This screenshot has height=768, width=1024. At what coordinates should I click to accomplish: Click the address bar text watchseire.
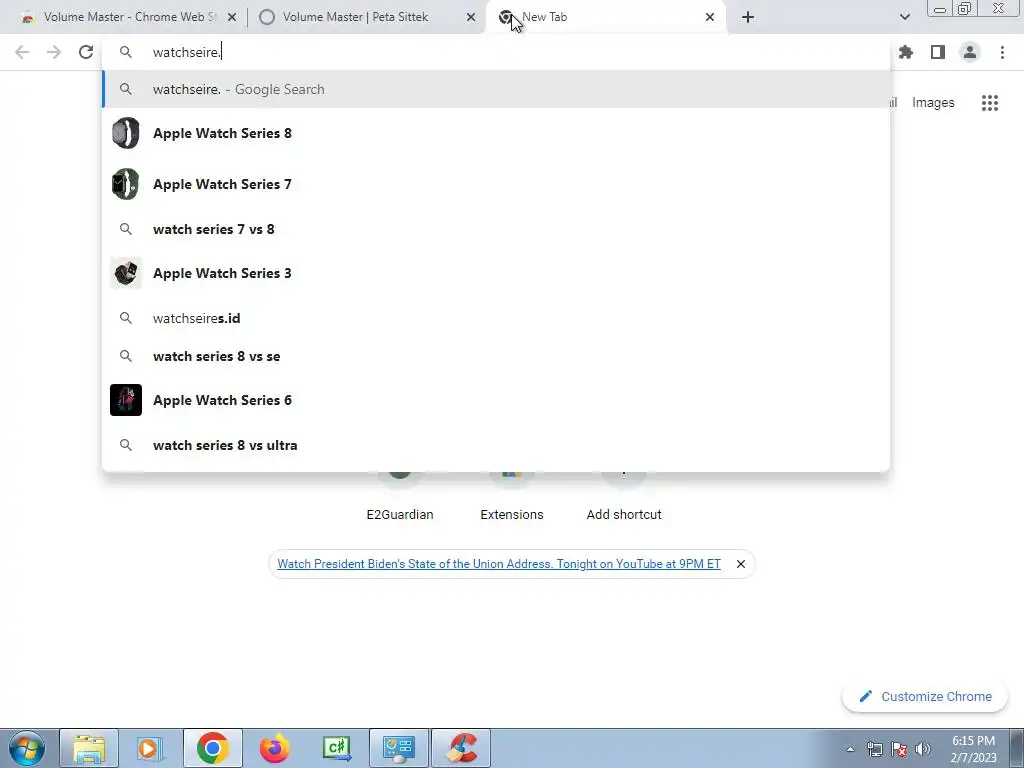coord(187,52)
